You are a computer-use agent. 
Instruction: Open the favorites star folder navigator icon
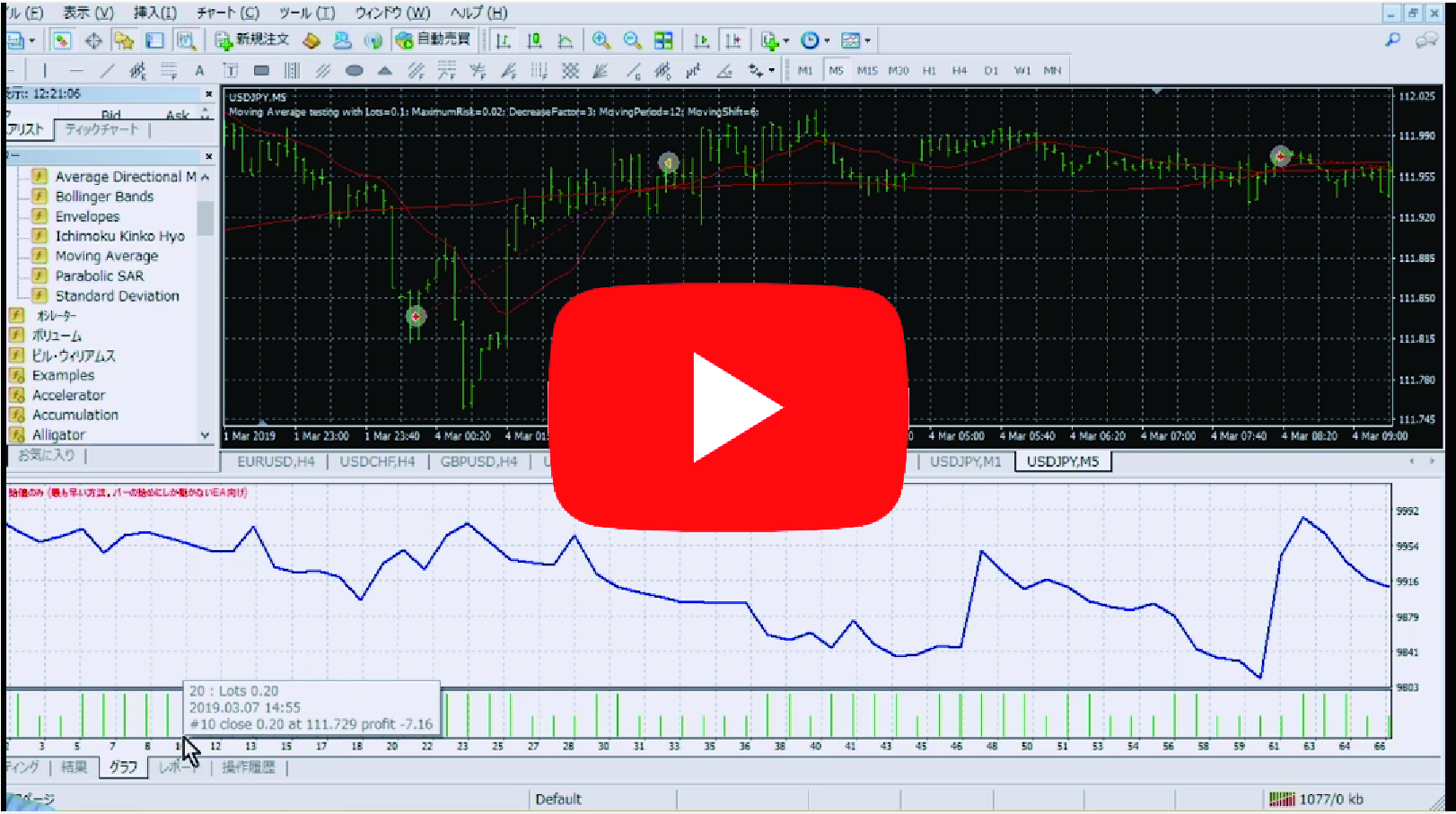click(124, 40)
